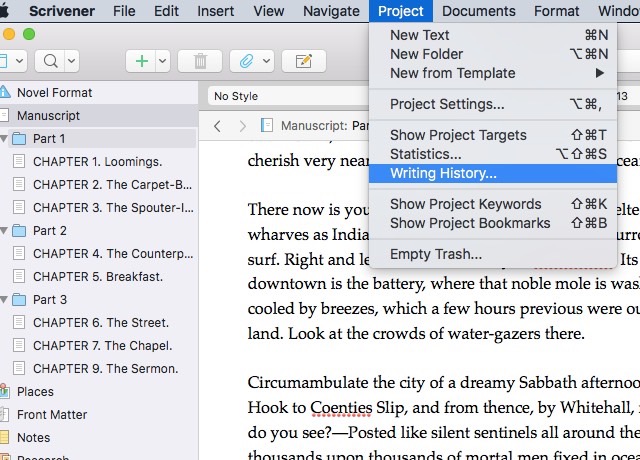Click the misspelled word Coenties in editor
Viewport: 640px width, 460px height.
[x=341, y=408]
